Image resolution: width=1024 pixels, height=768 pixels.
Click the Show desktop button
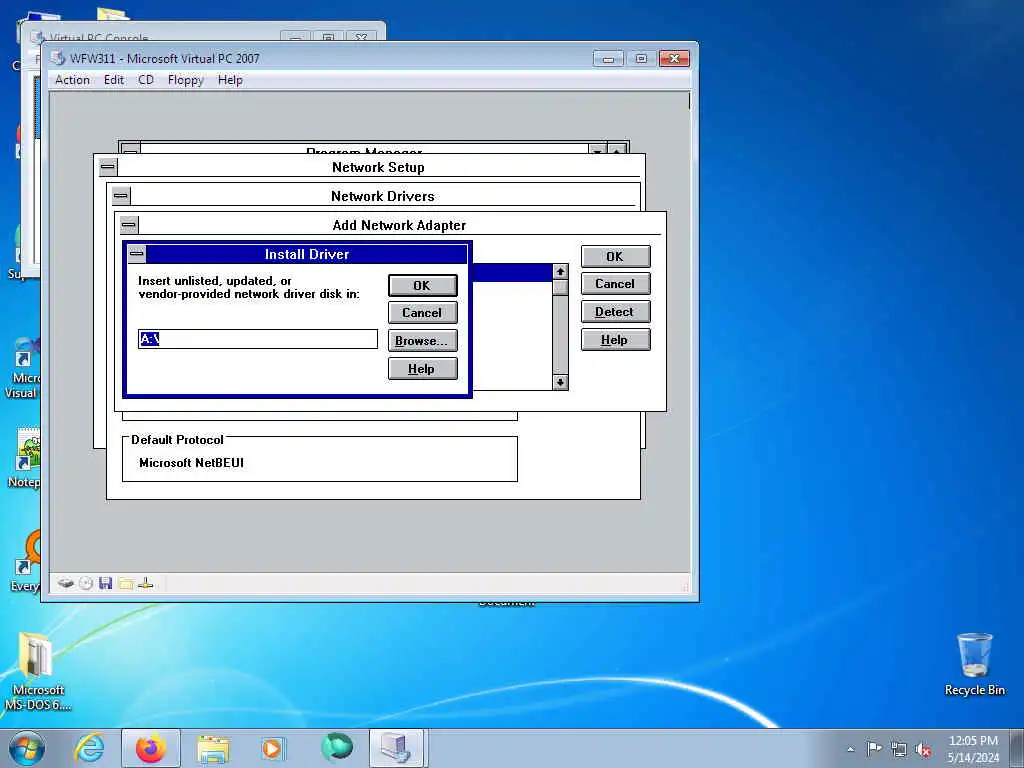1017,749
